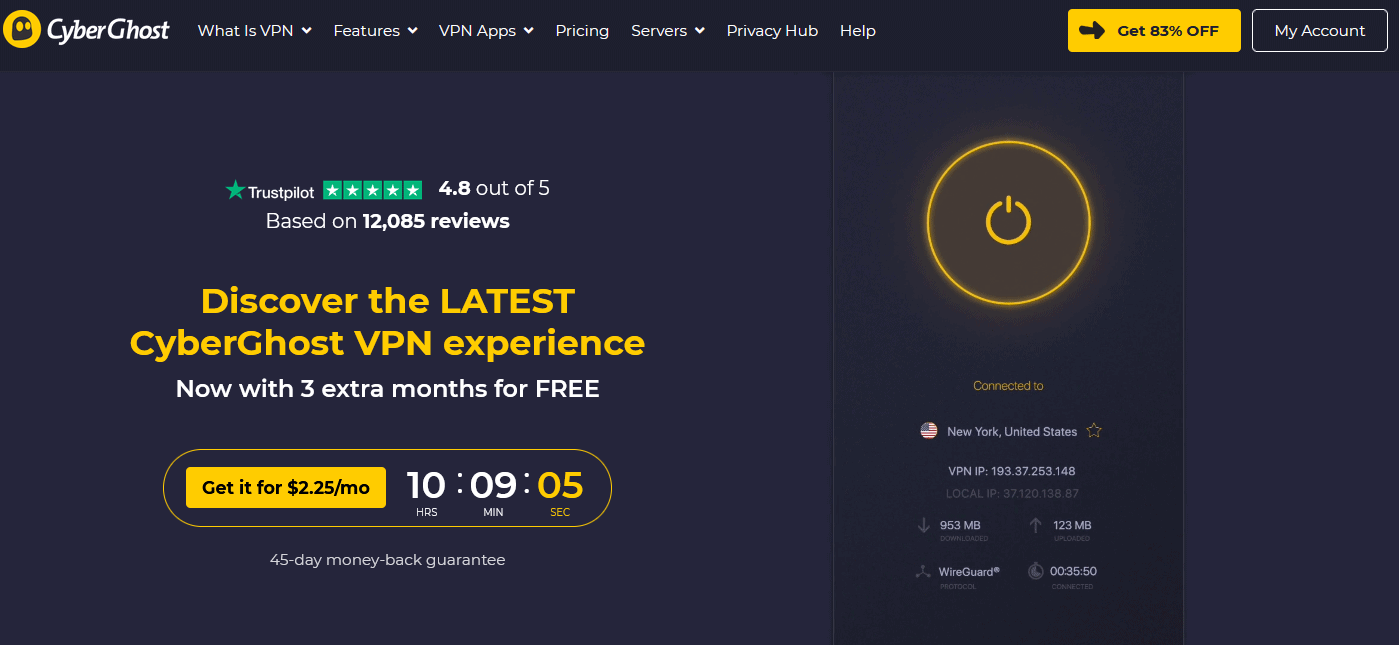This screenshot has height=645, width=1399.
Task: Open My Account
Action: point(1319,31)
